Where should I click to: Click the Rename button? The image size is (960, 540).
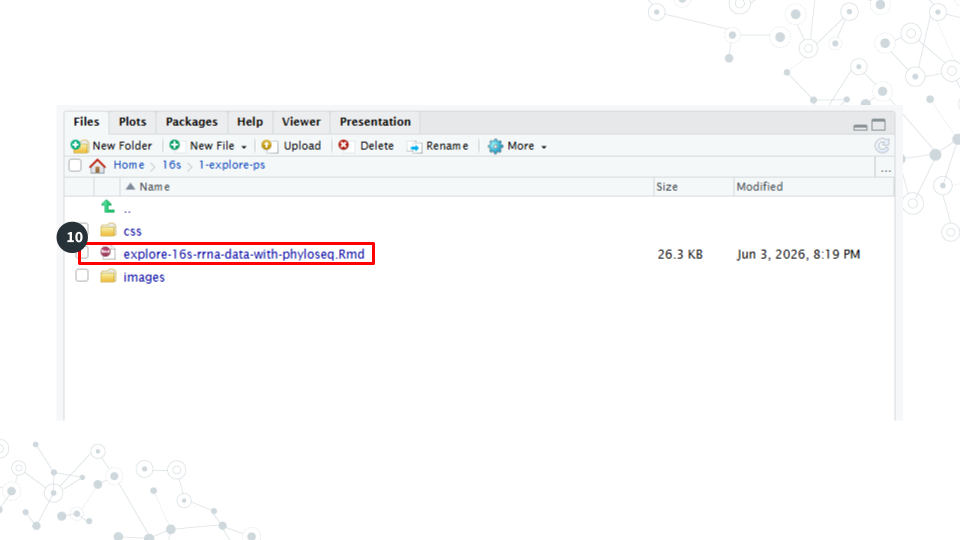point(438,146)
